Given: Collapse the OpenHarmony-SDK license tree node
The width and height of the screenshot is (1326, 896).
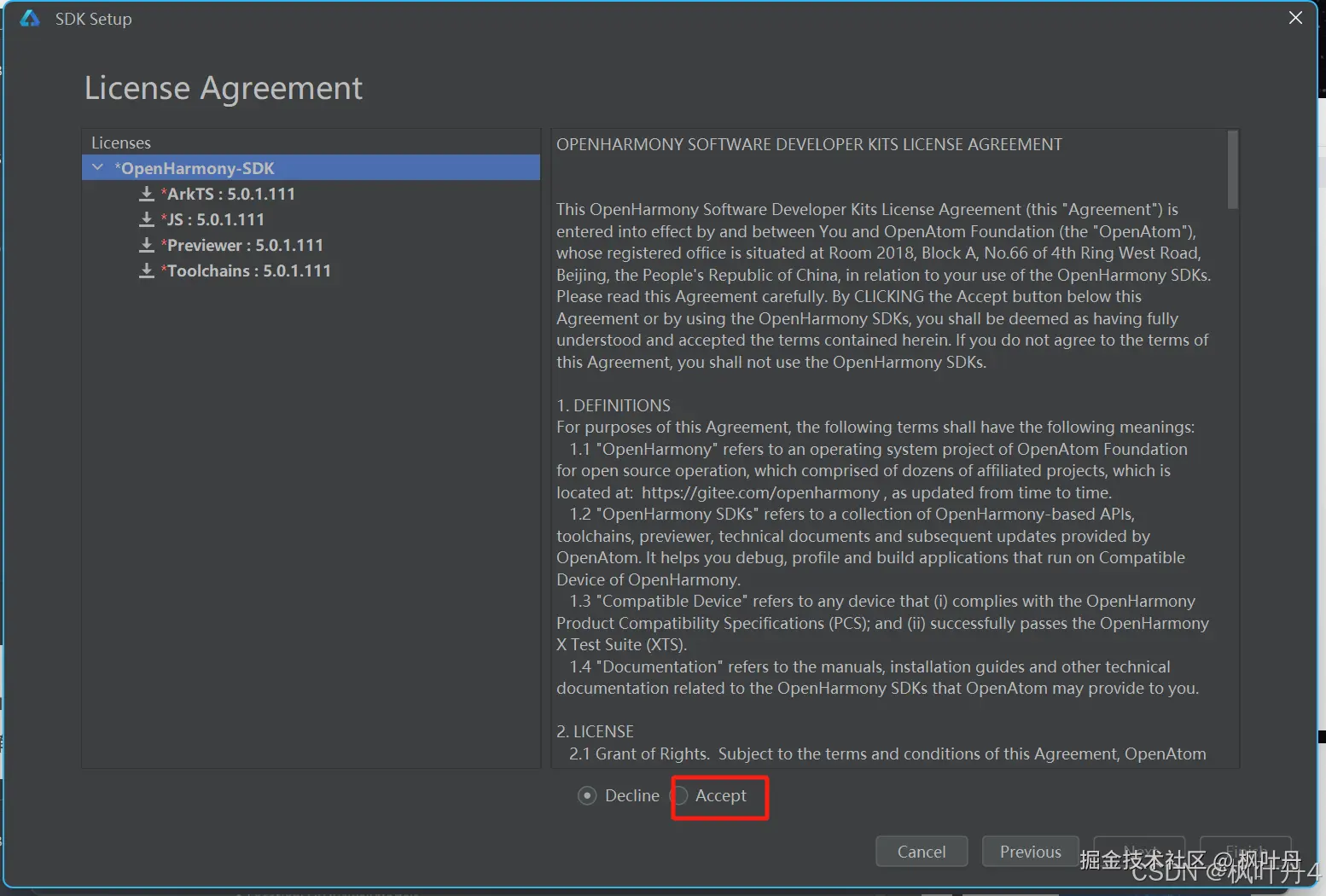Looking at the screenshot, I should (x=97, y=167).
